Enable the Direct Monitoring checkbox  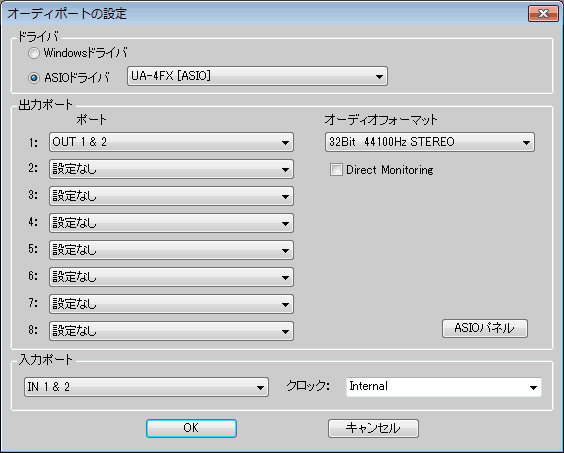(x=336, y=169)
